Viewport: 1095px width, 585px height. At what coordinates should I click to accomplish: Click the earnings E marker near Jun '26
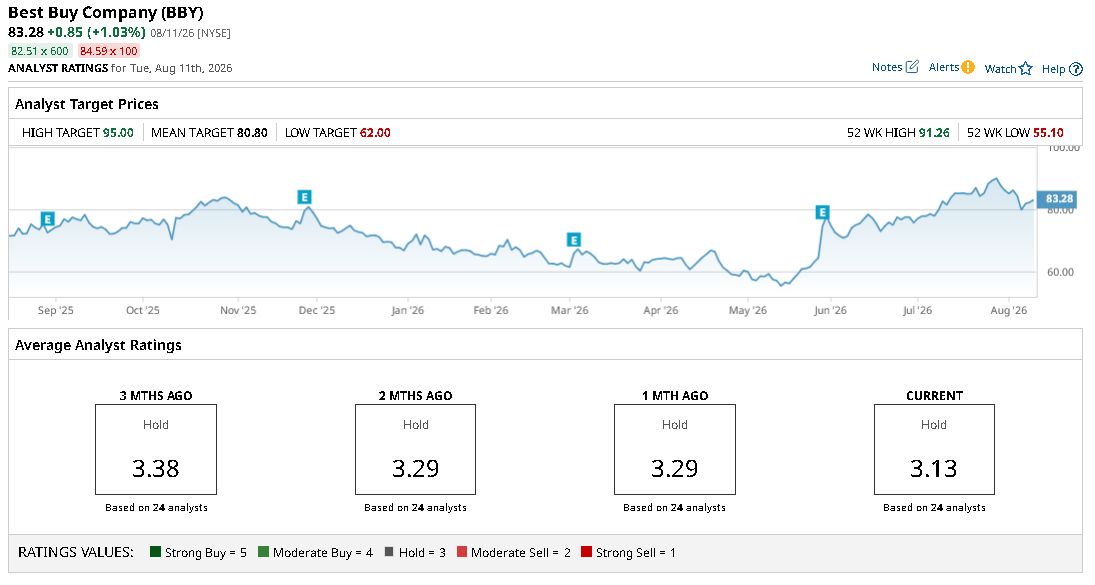(x=823, y=212)
